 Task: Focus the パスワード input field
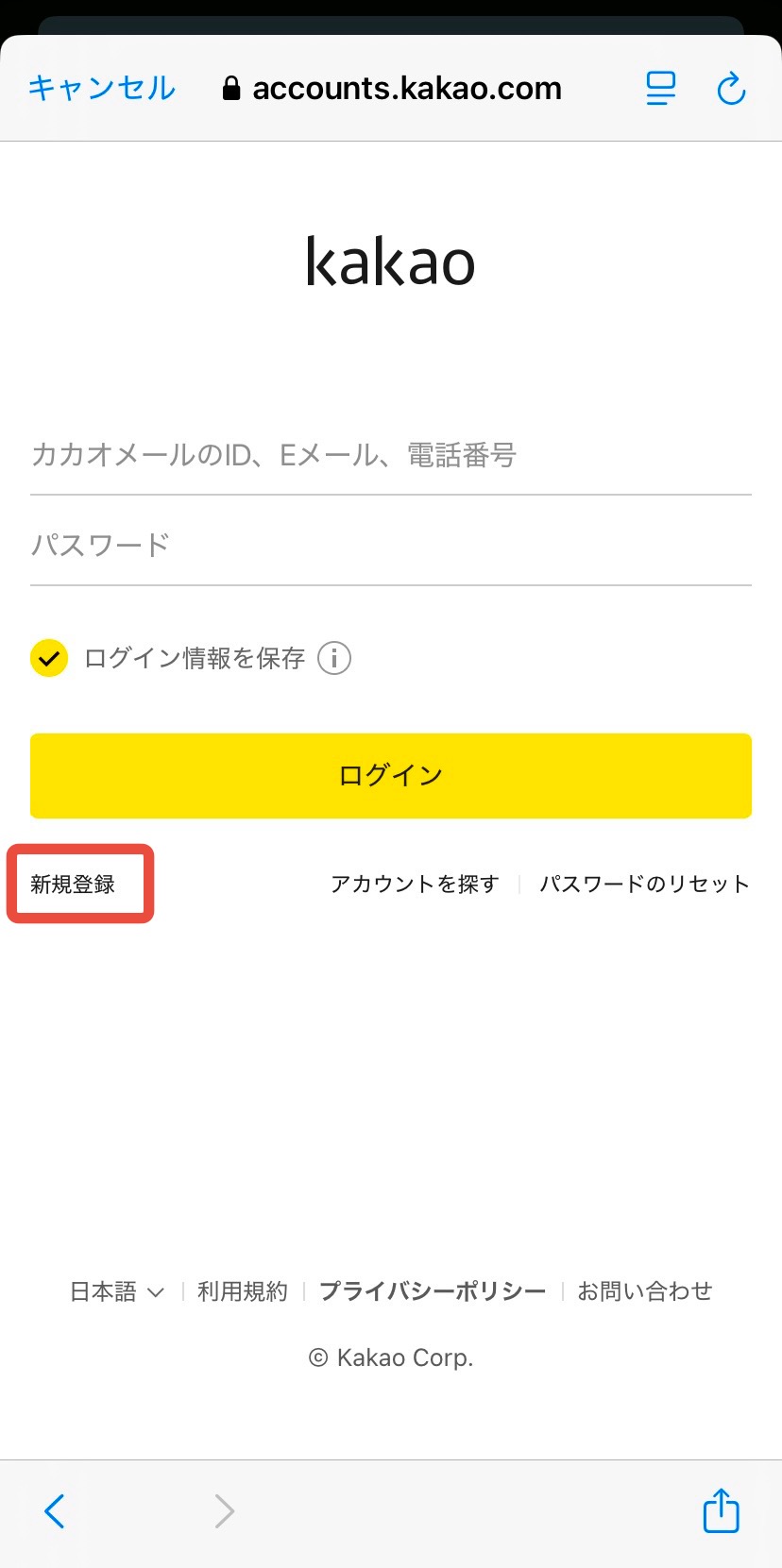tap(390, 546)
